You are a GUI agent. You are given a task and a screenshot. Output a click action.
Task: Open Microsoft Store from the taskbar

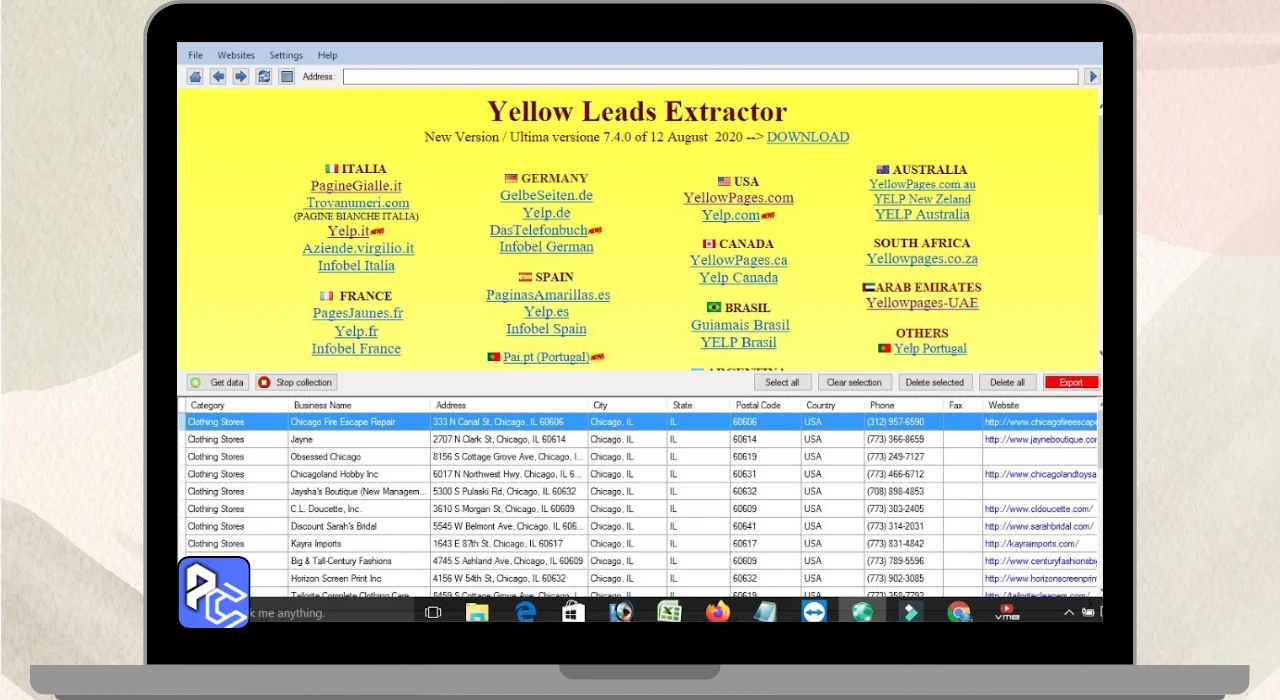coord(573,612)
